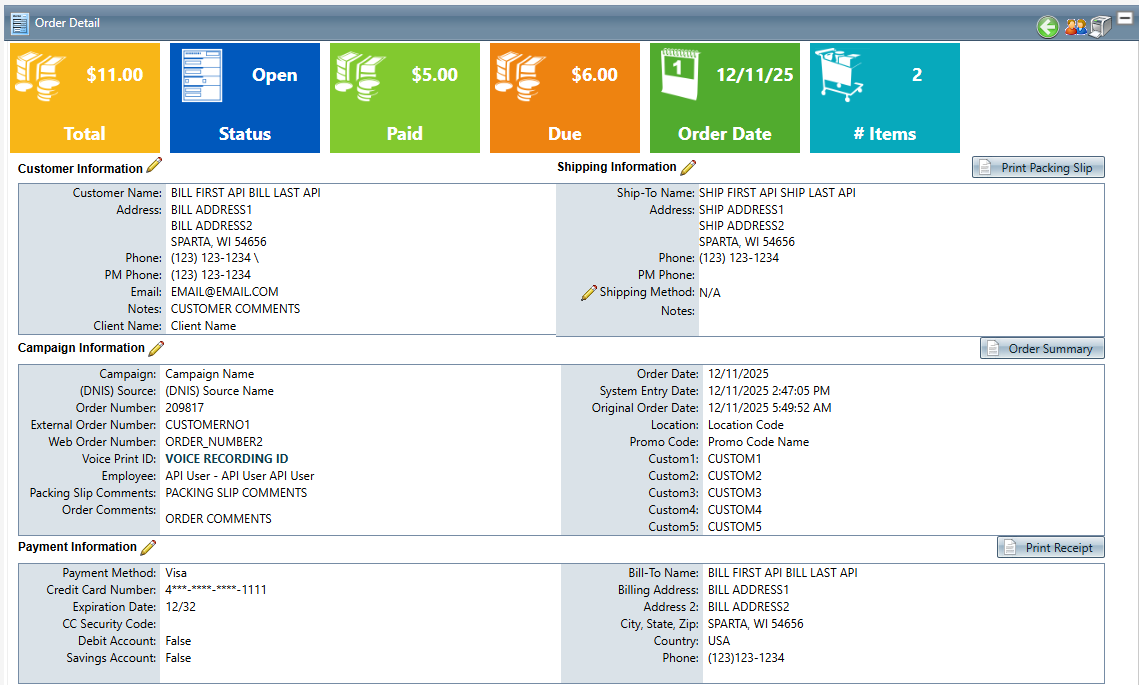Viewport: 1139px width, 685px height.
Task: Open the Order Summary button
Action: point(1042,349)
